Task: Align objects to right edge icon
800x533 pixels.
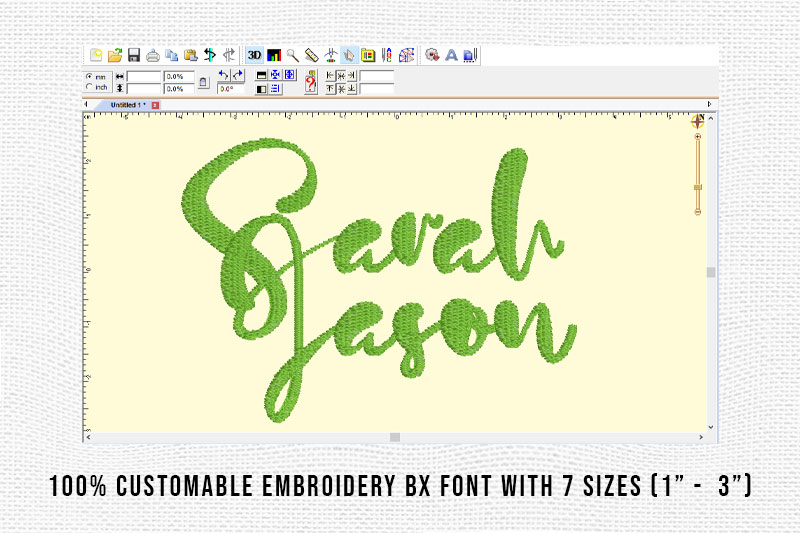Action: (352, 75)
